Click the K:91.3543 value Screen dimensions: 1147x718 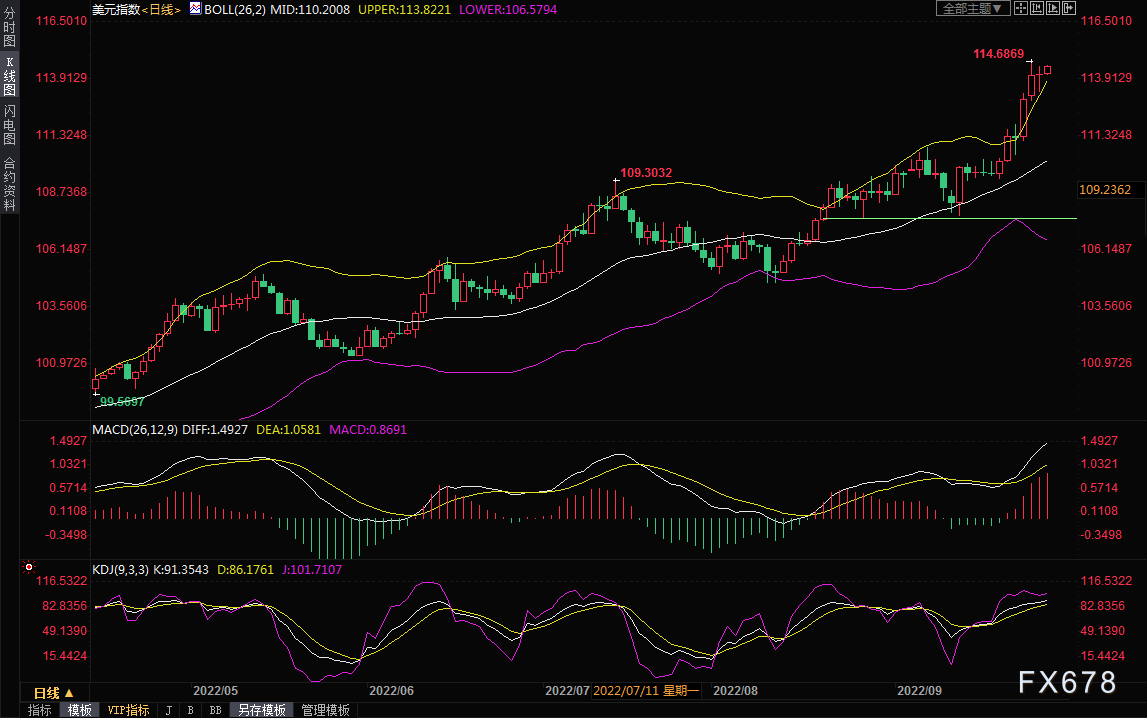[181, 570]
